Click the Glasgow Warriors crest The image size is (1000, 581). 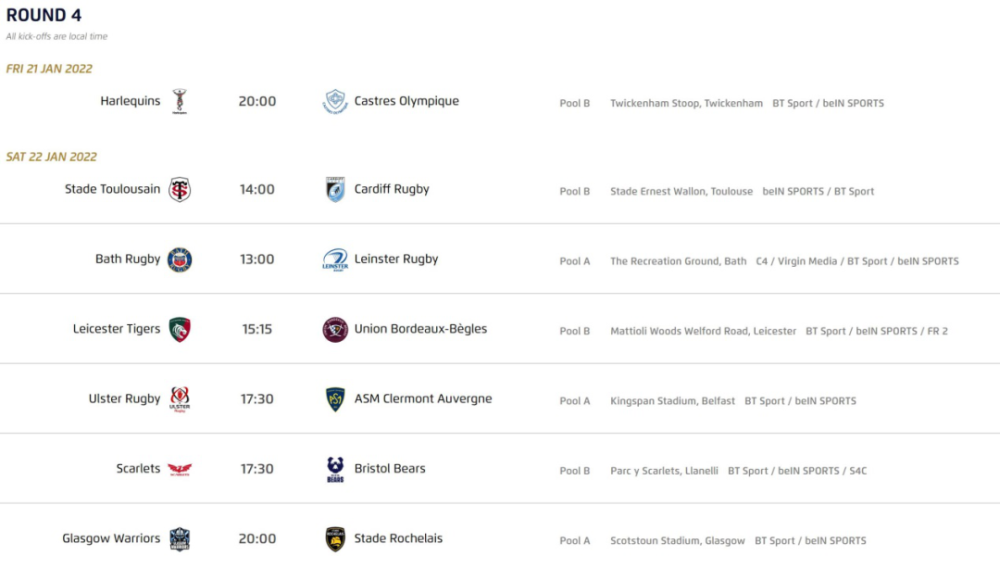coord(180,539)
